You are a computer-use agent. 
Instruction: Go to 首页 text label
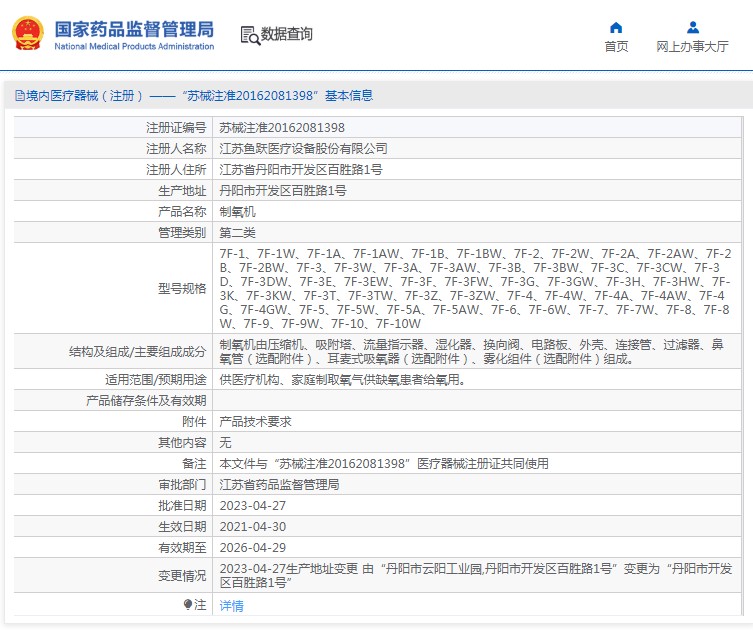pyautogui.click(x=616, y=47)
